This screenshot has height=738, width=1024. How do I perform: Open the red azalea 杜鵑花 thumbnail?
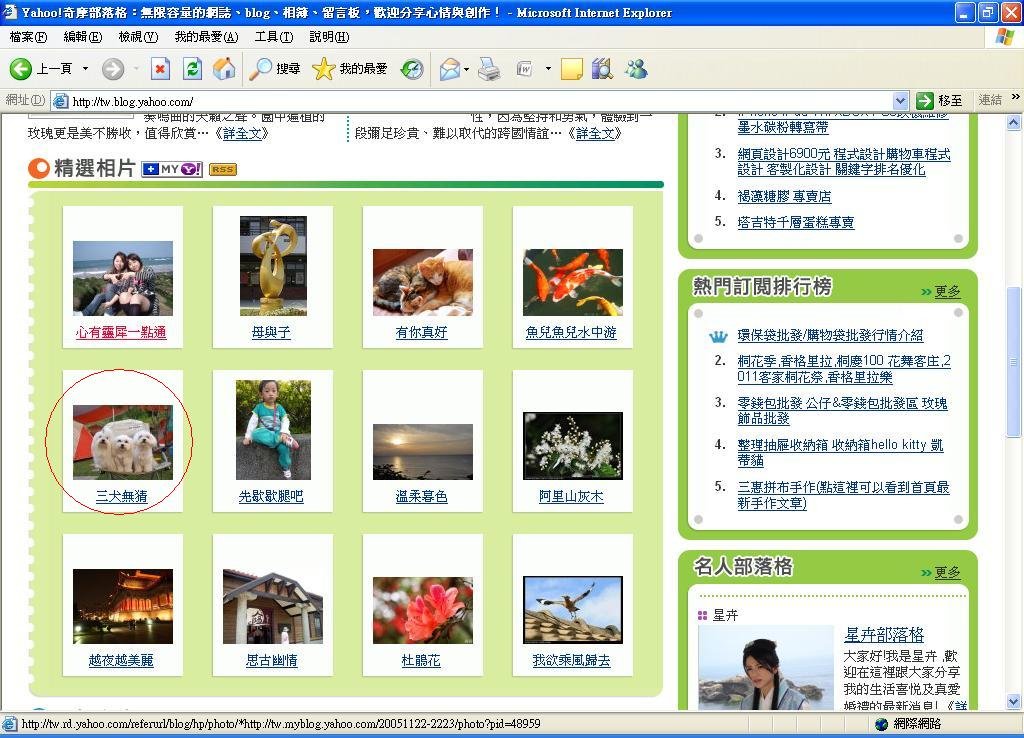pyautogui.click(x=423, y=610)
